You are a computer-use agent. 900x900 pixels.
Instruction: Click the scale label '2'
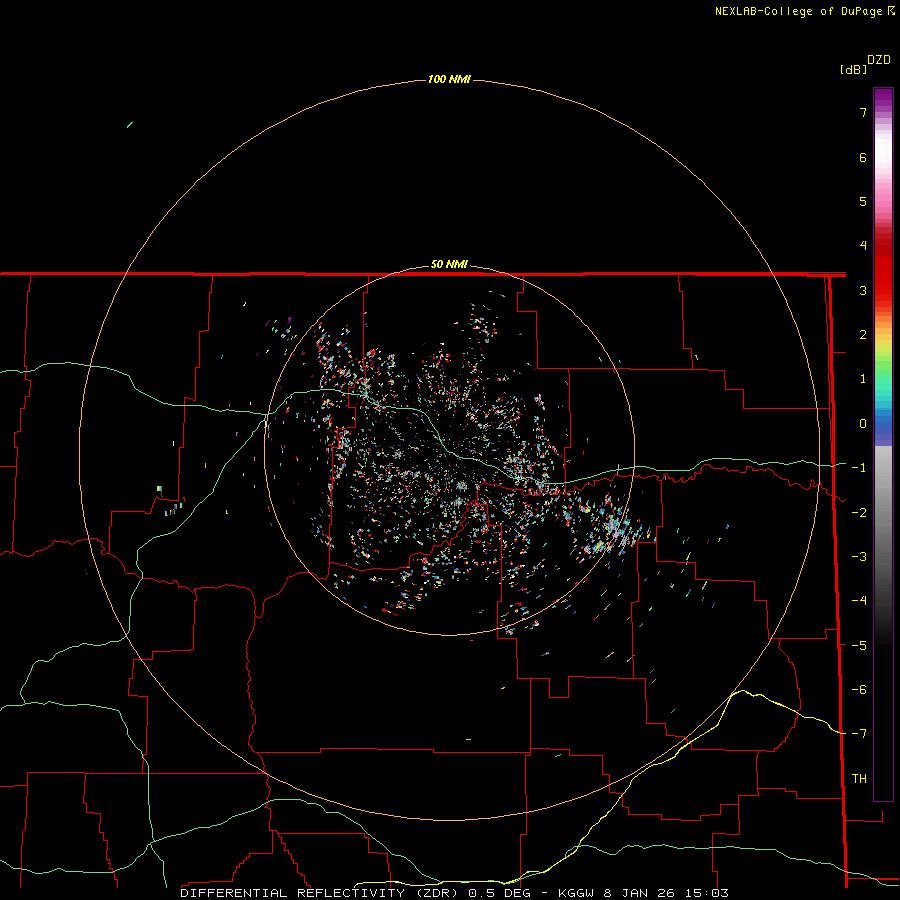[x=863, y=335]
